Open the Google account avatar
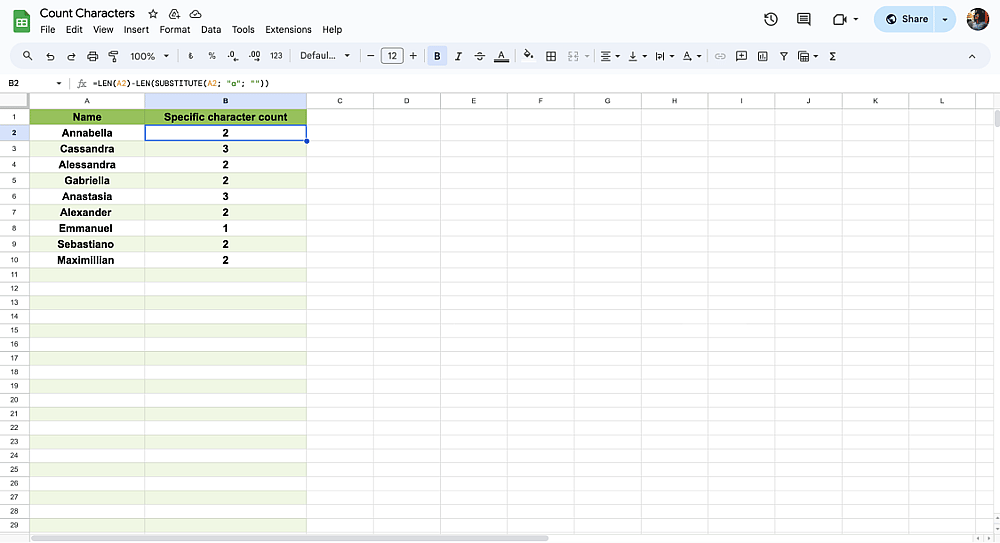Viewport: 1000px width, 543px height. [978, 19]
